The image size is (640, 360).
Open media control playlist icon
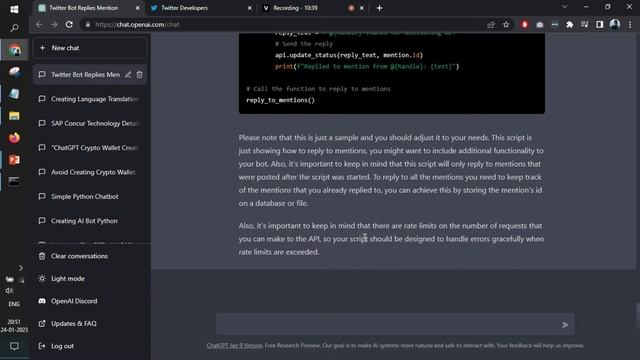(x=584, y=24)
